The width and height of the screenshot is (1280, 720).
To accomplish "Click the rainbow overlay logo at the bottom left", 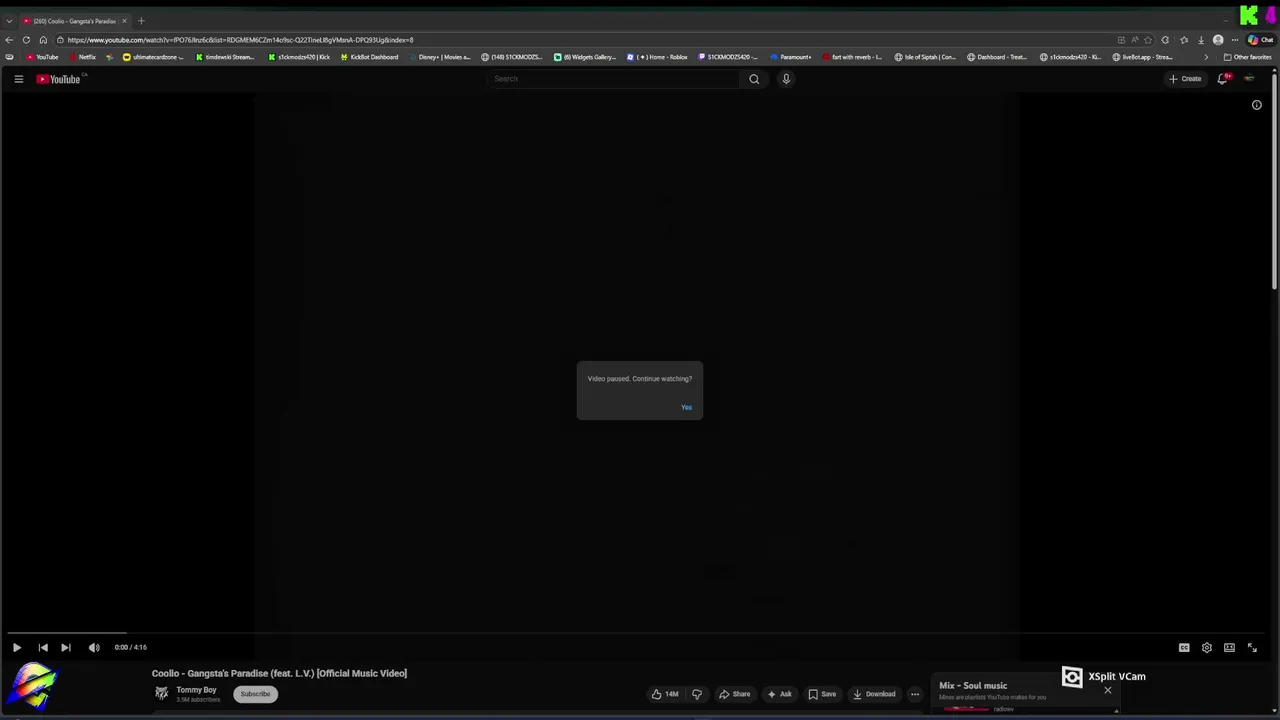I will click(x=33, y=687).
